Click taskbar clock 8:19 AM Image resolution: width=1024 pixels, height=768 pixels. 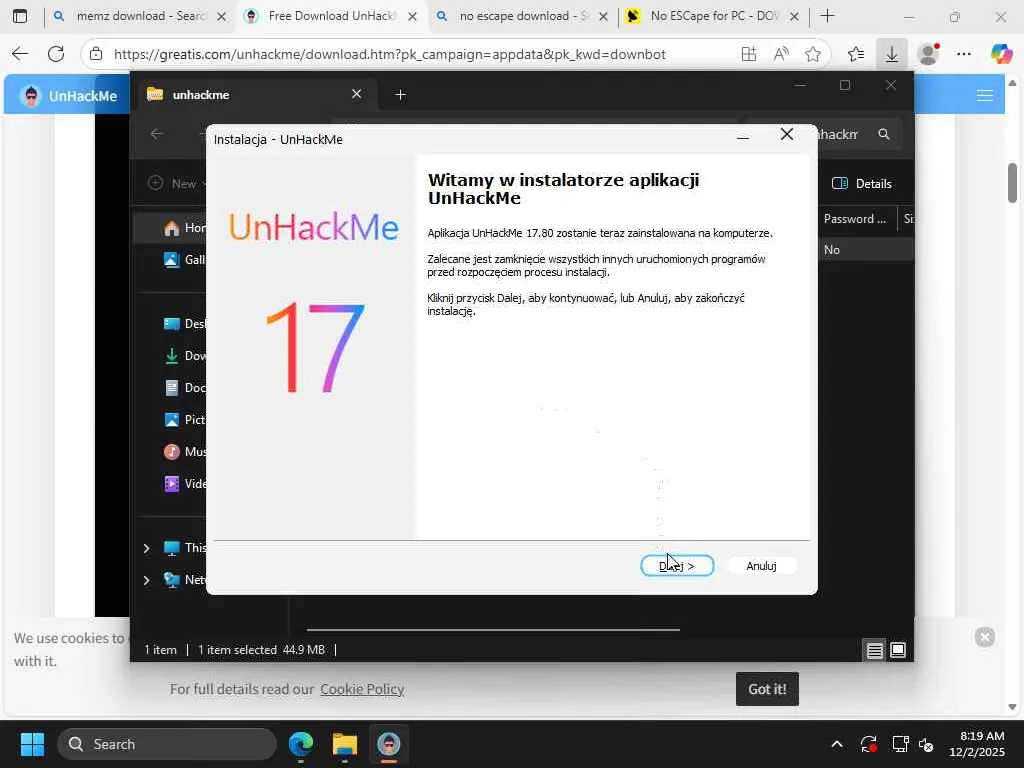tap(978, 744)
